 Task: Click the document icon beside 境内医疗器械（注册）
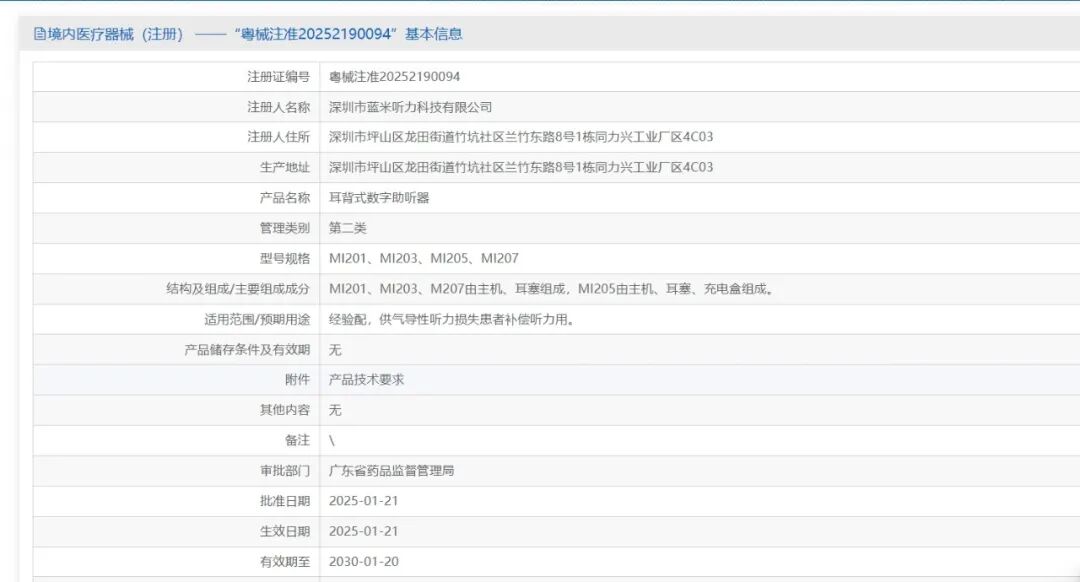point(37,33)
